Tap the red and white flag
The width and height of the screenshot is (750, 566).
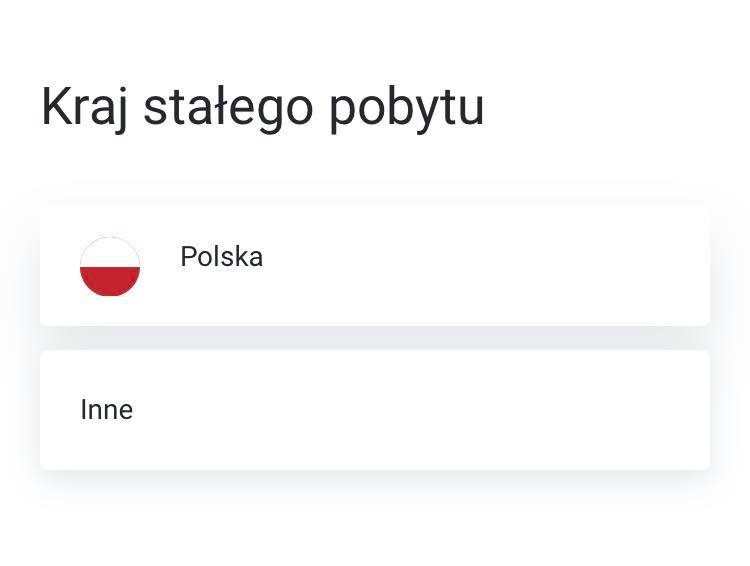[110, 266]
